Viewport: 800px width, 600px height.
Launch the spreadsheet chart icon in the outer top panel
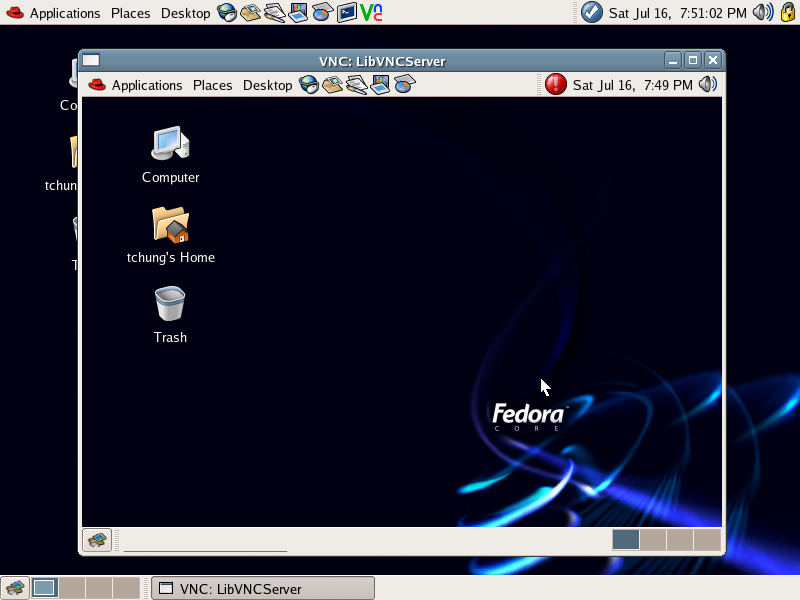click(322, 12)
